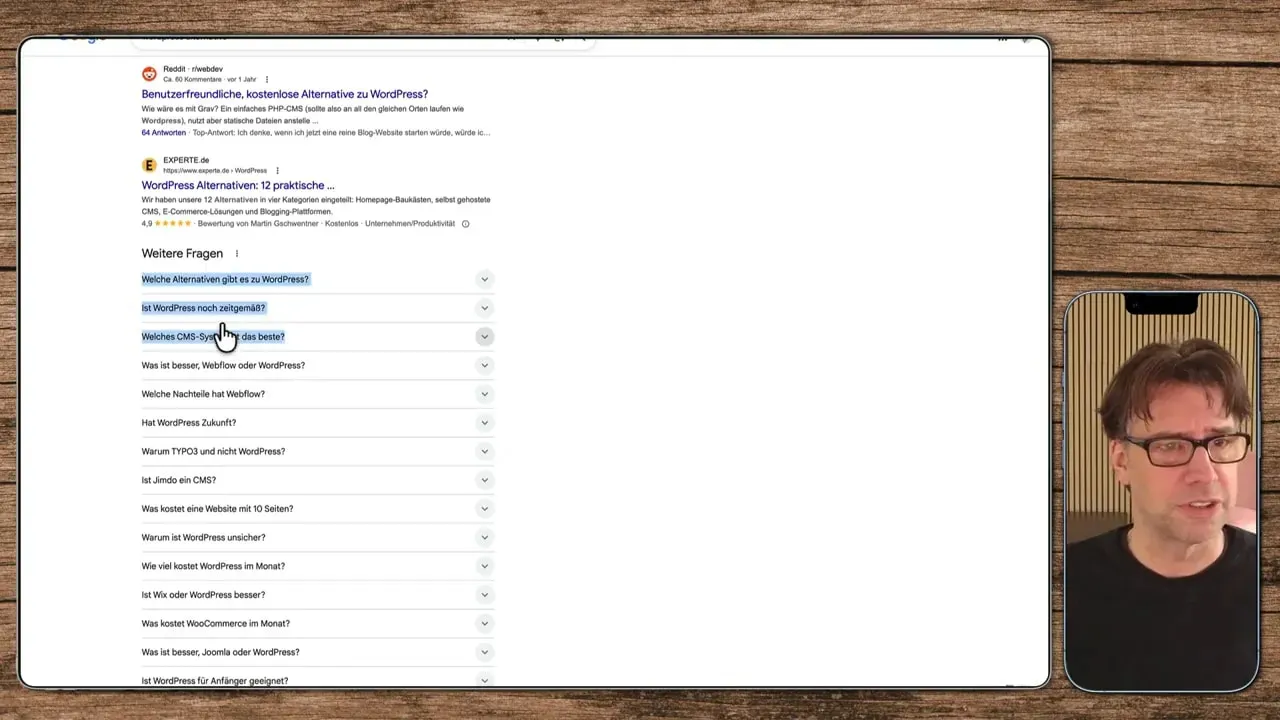Expand 'Warum TYPO3 und nicht WordPress?'

pyautogui.click(x=484, y=451)
